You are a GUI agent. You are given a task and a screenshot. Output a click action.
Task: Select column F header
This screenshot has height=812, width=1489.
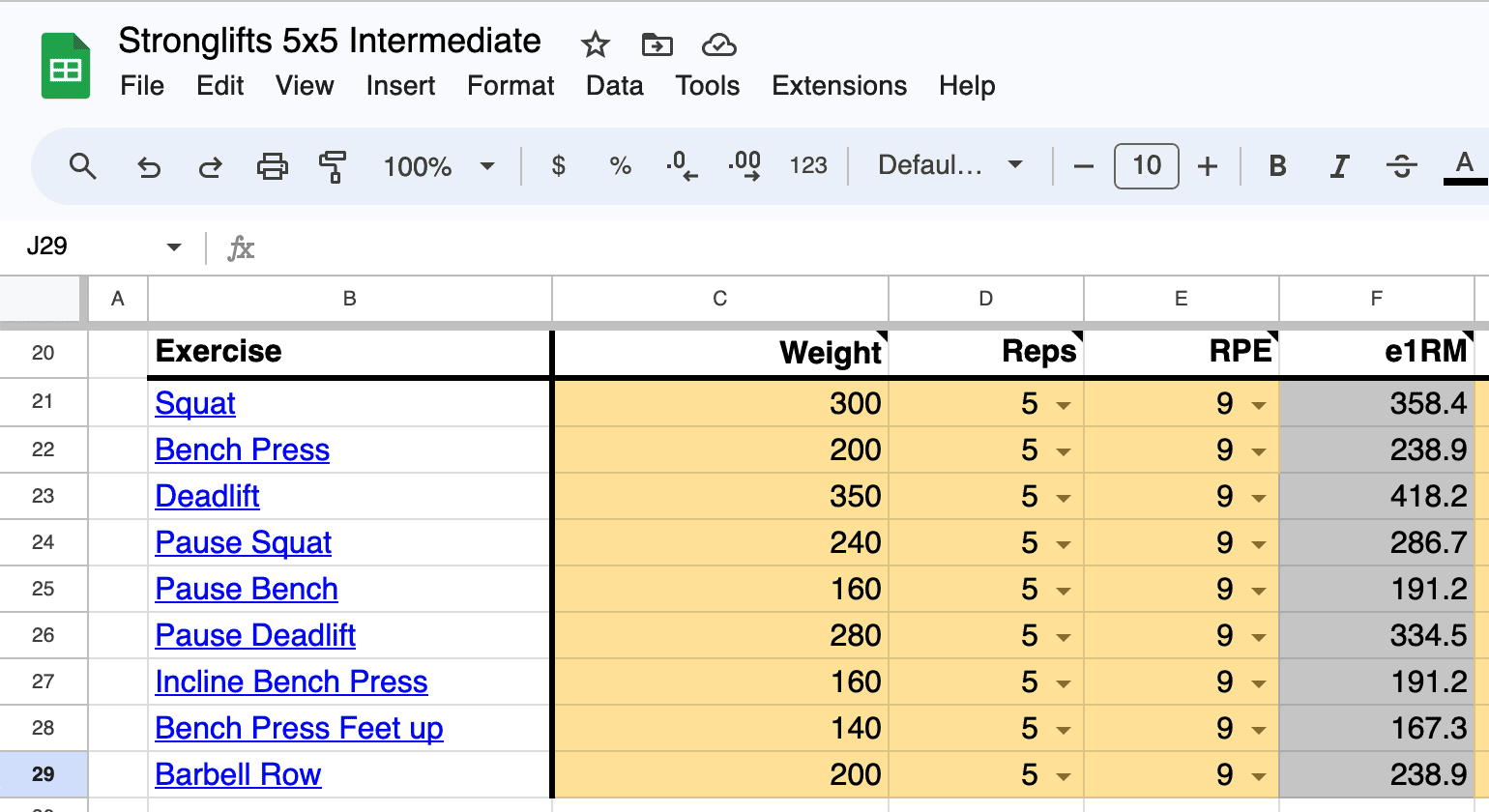1376,299
